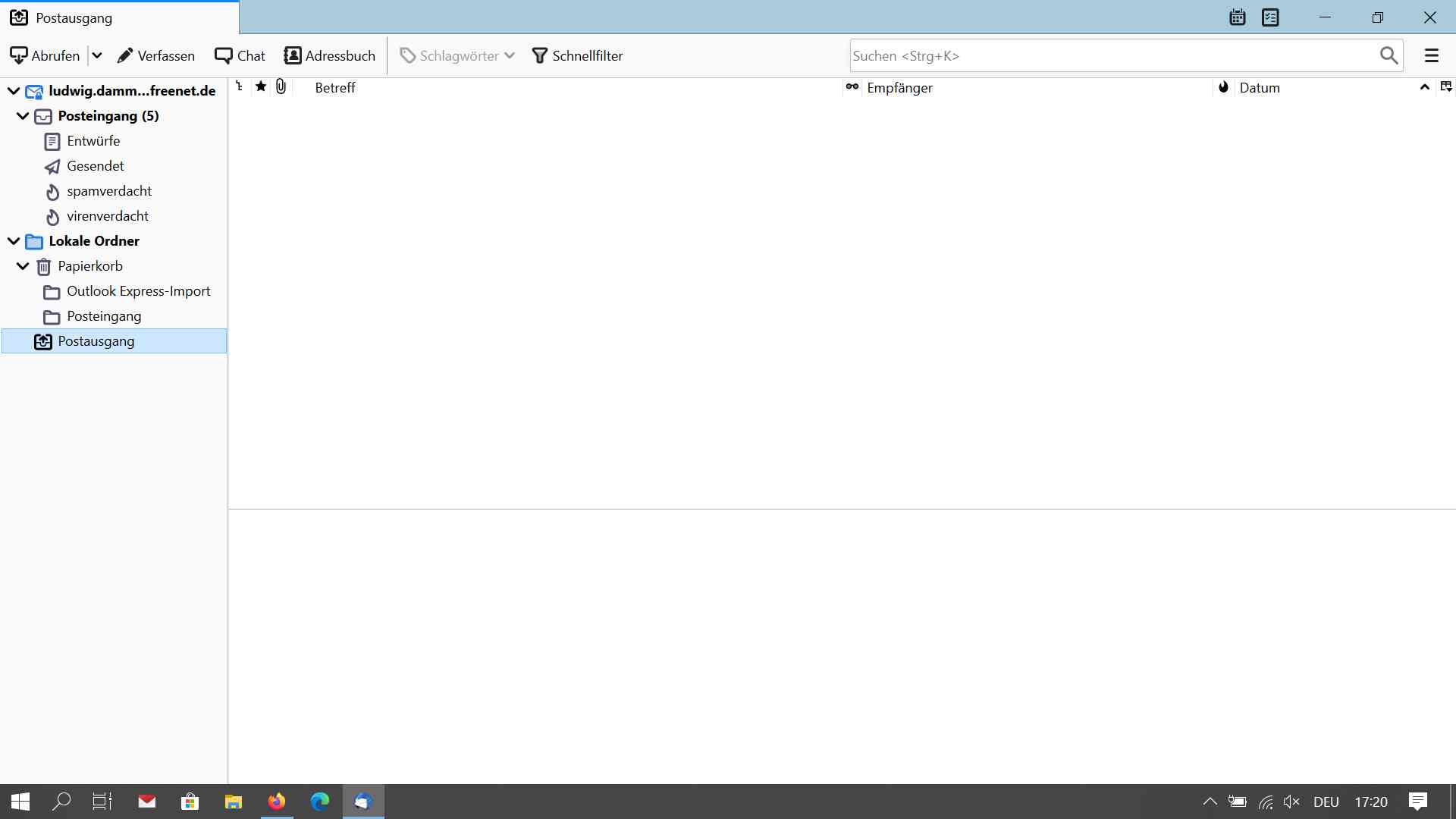Collapse the Lokale Ordner tree
This screenshot has width=1456, height=819.
pyautogui.click(x=14, y=241)
